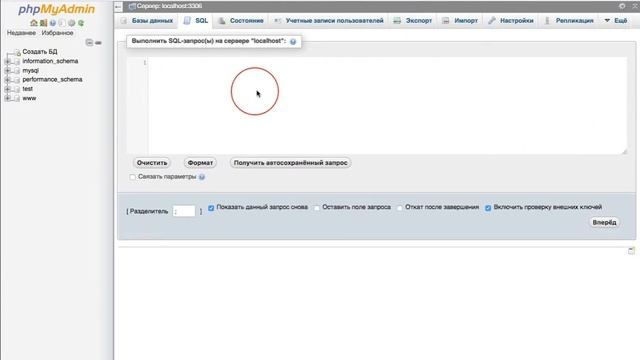Expand the performance_schema database node
The height and width of the screenshot is (360, 640).
[7, 80]
